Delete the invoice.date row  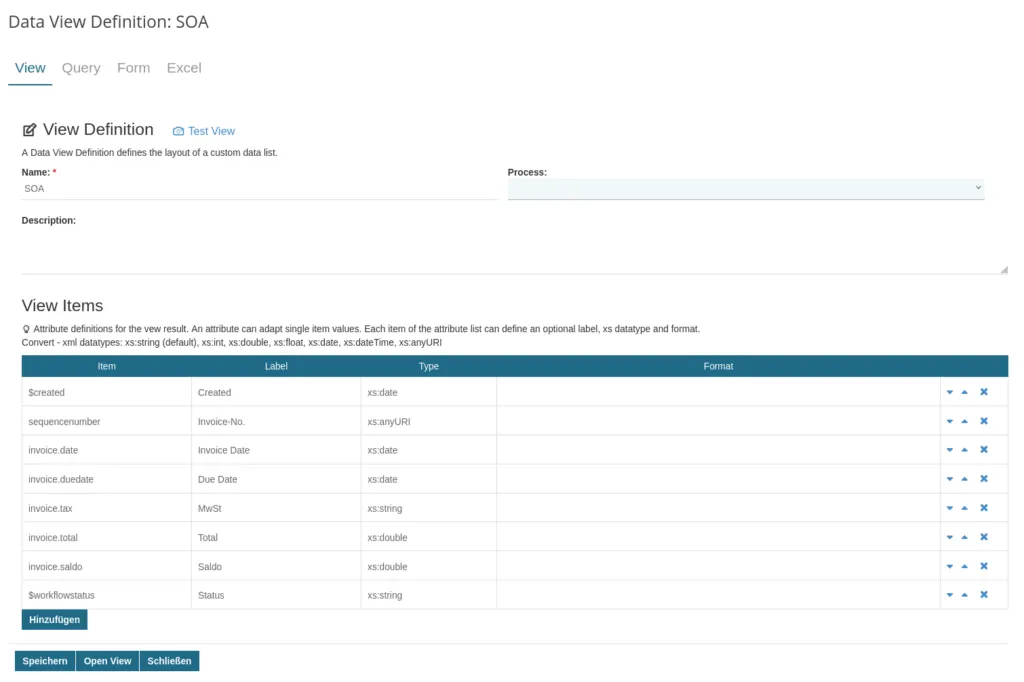point(983,450)
